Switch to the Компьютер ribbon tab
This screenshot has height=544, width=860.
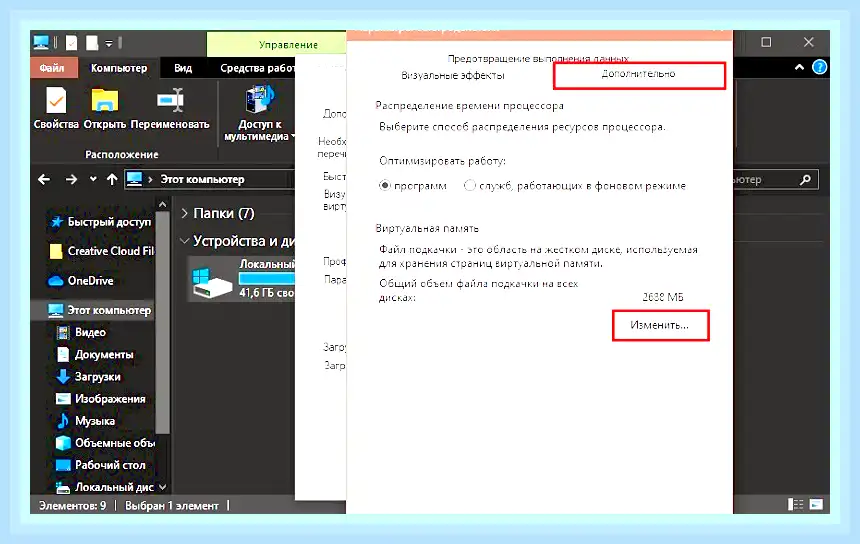tap(118, 68)
